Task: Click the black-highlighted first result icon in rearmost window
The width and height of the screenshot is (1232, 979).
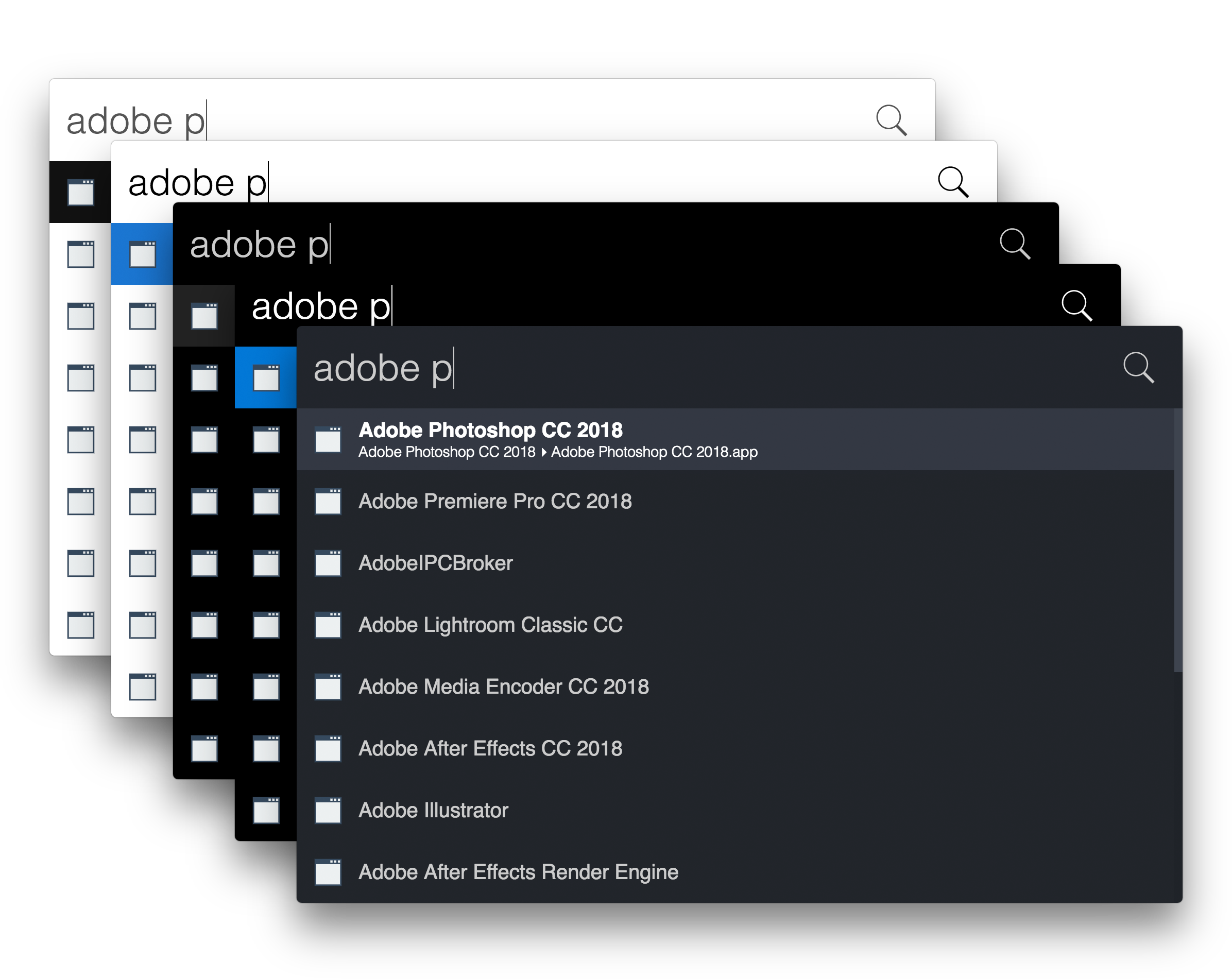Action: 80,192
